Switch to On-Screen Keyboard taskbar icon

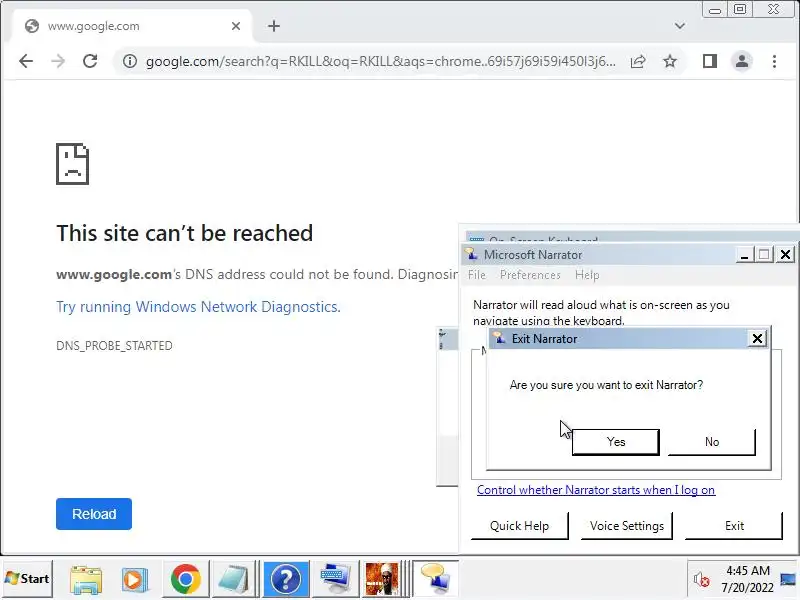(x=335, y=579)
